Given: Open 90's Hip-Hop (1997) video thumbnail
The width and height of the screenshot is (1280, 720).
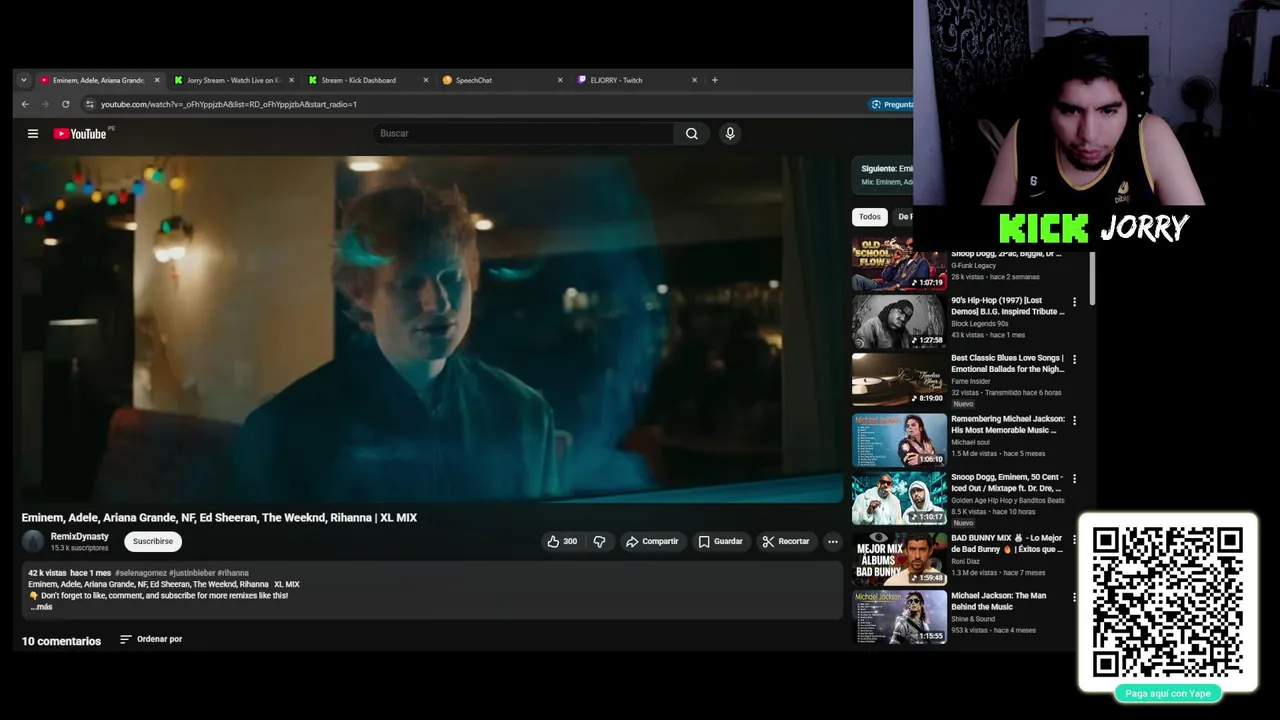Looking at the screenshot, I should (x=899, y=321).
